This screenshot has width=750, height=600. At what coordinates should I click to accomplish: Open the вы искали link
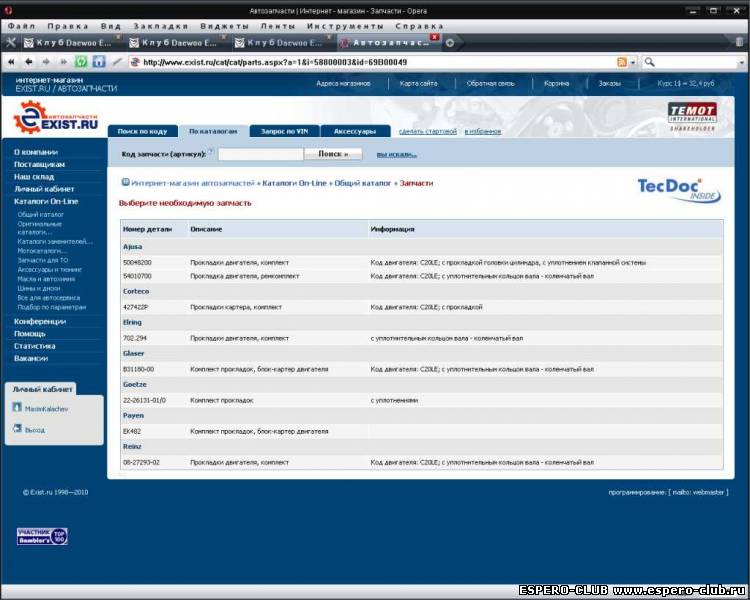click(397, 155)
